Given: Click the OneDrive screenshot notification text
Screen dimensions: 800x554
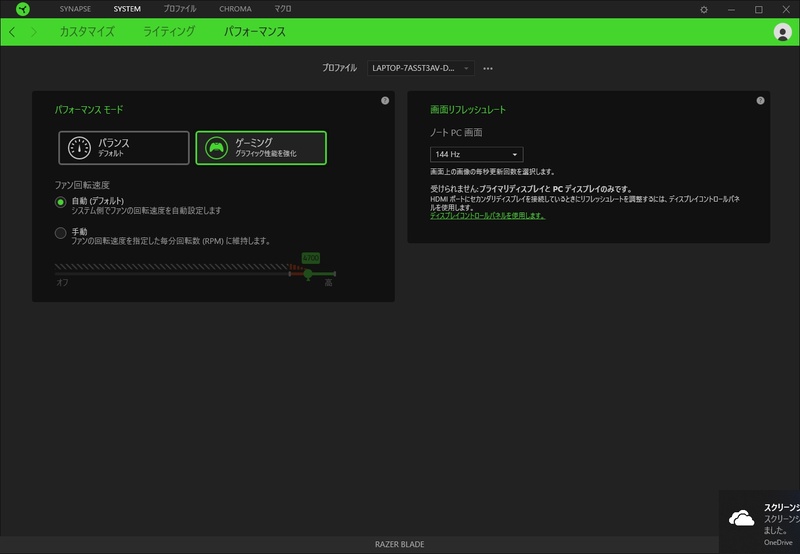Looking at the screenshot, I should (781, 519).
